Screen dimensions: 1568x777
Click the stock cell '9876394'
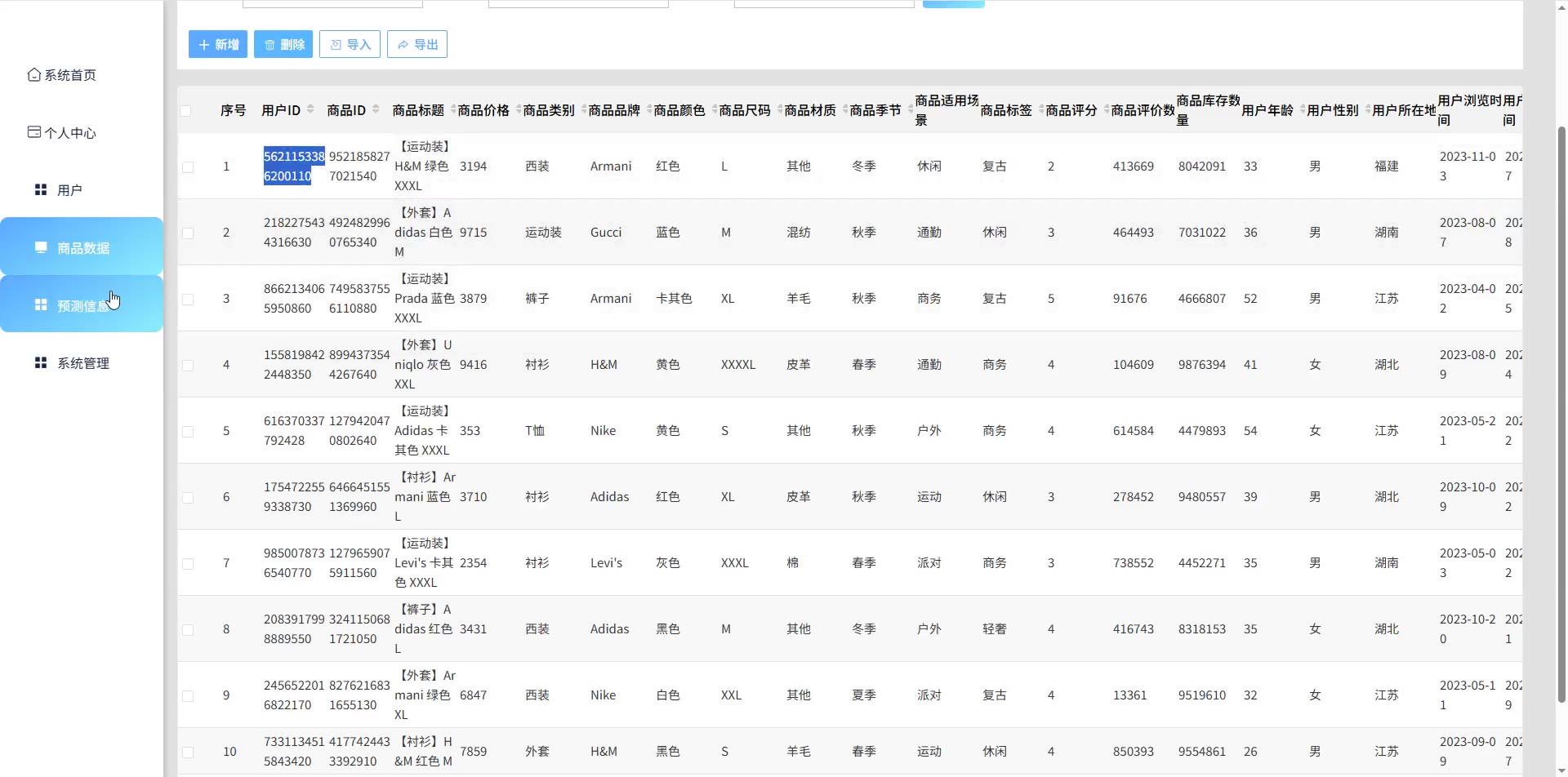pos(1202,365)
